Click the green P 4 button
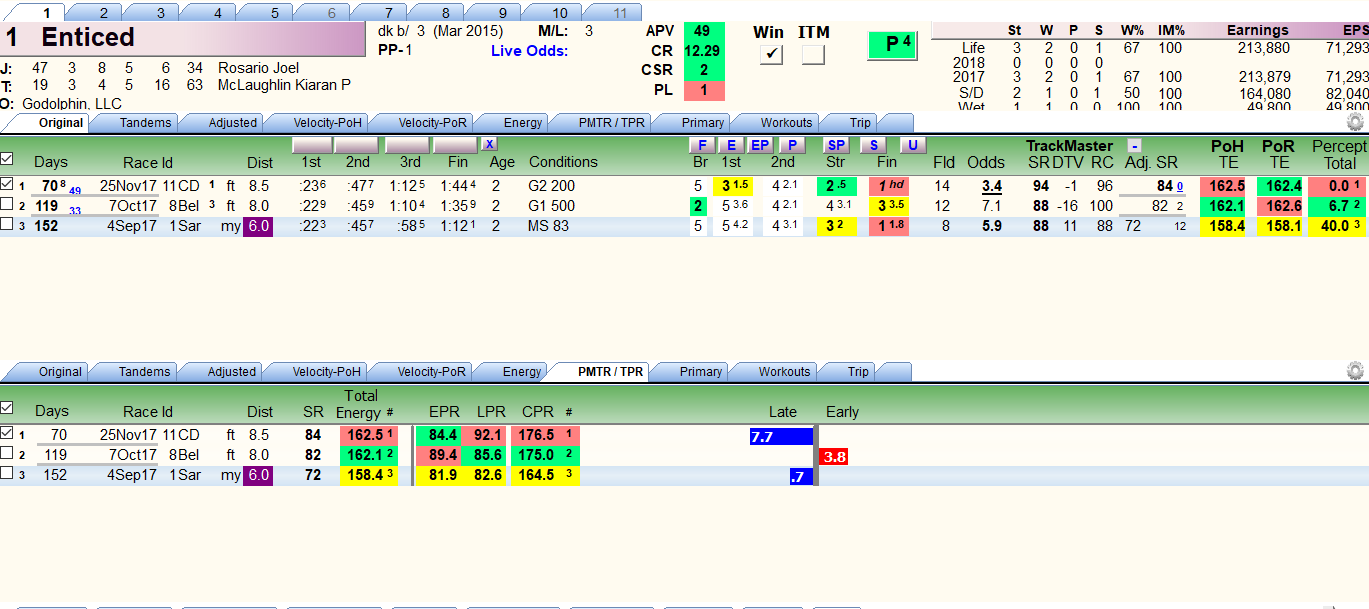Screen dimensions: 1369x609 891,45
